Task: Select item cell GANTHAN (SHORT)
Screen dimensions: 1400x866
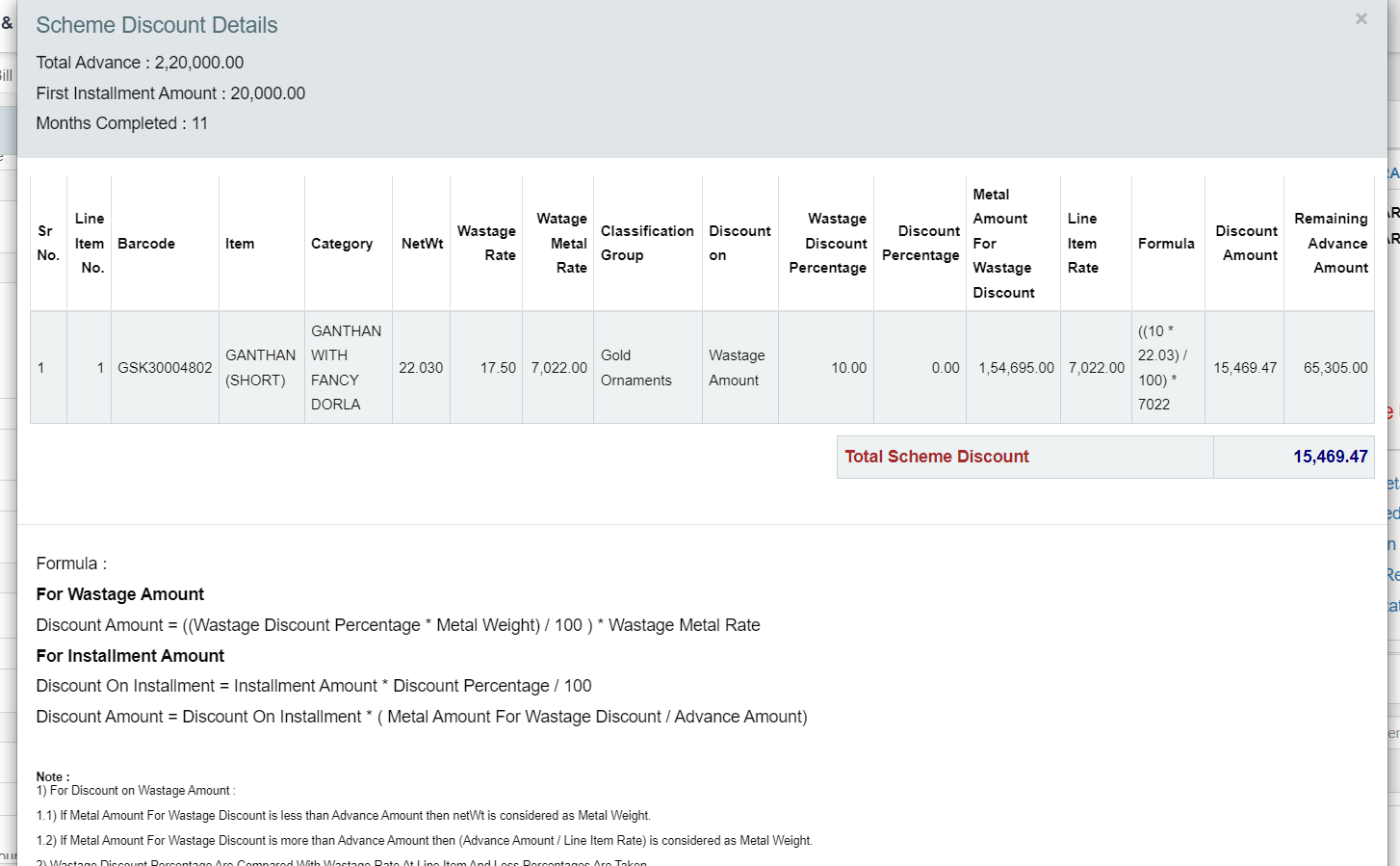Action: click(260, 368)
